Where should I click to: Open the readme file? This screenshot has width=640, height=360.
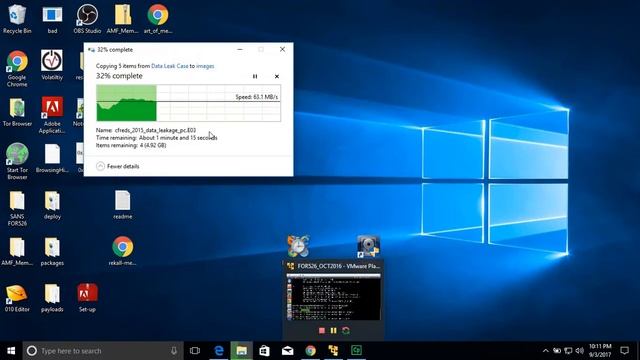122,205
